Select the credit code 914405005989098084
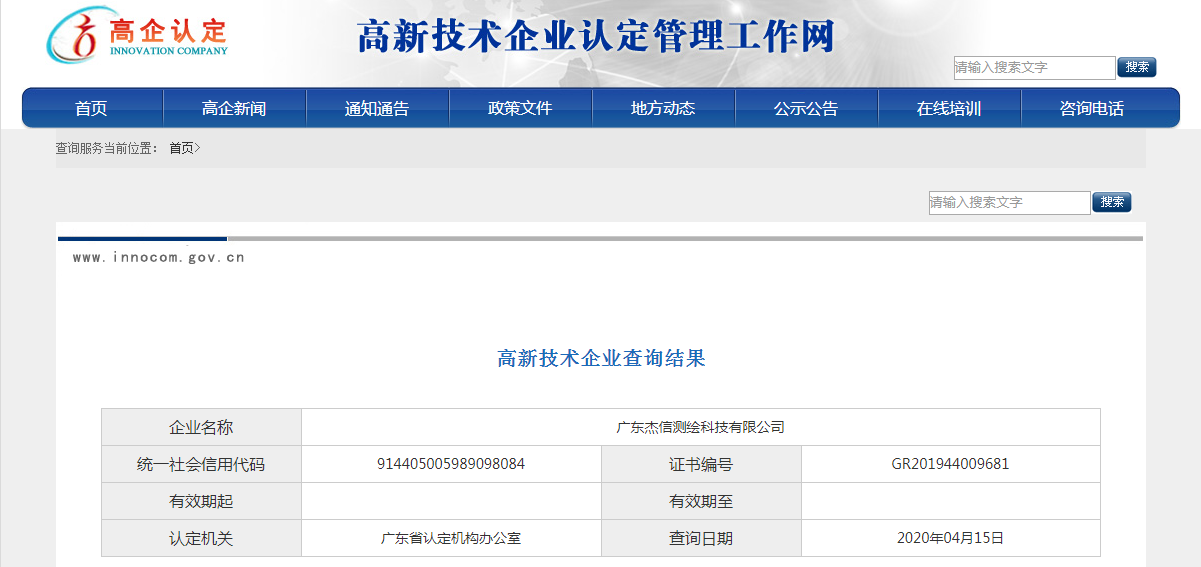The width and height of the screenshot is (1201, 567). [x=451, y=464]
